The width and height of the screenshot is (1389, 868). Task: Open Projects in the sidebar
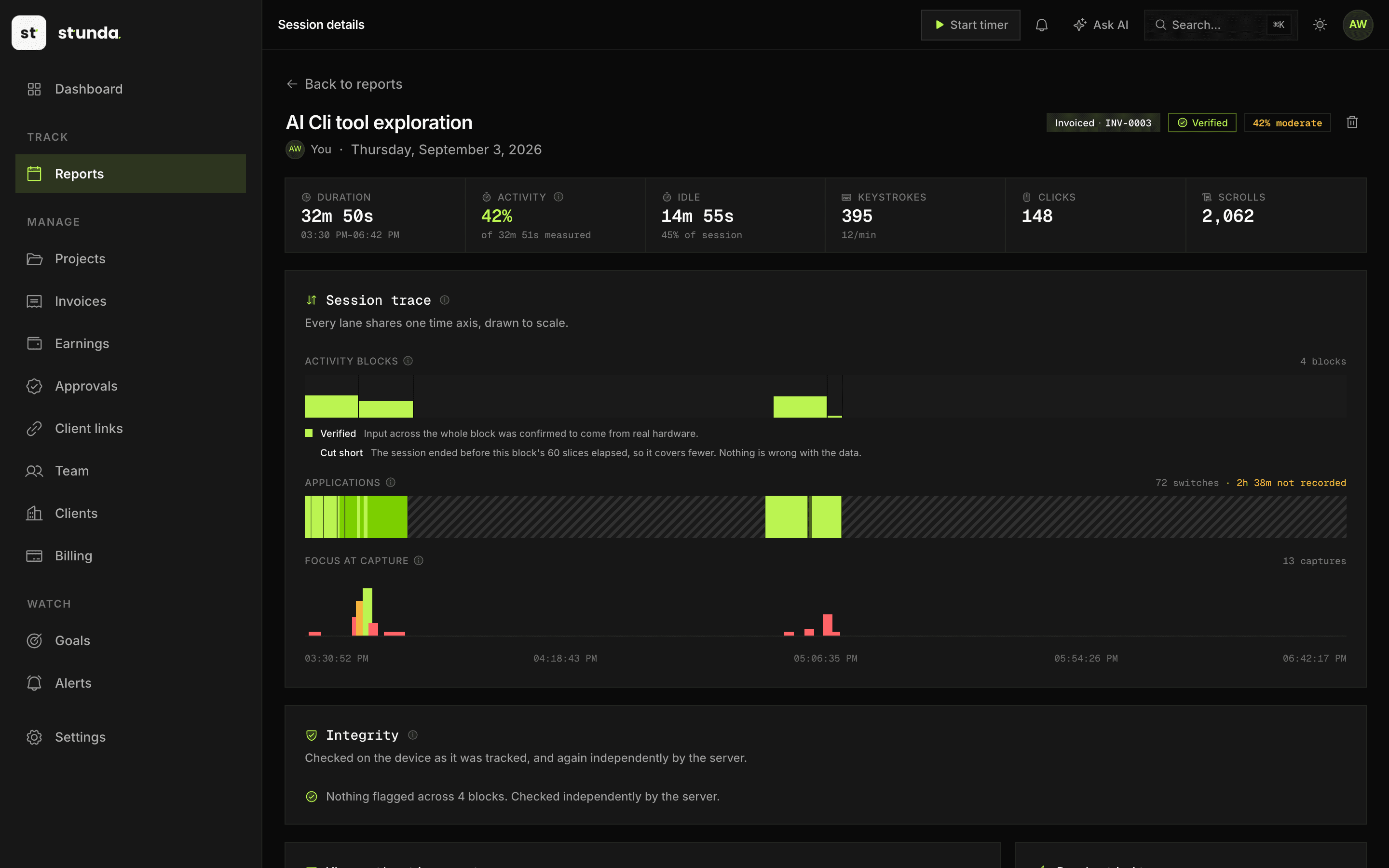click(x=130, y=259)
